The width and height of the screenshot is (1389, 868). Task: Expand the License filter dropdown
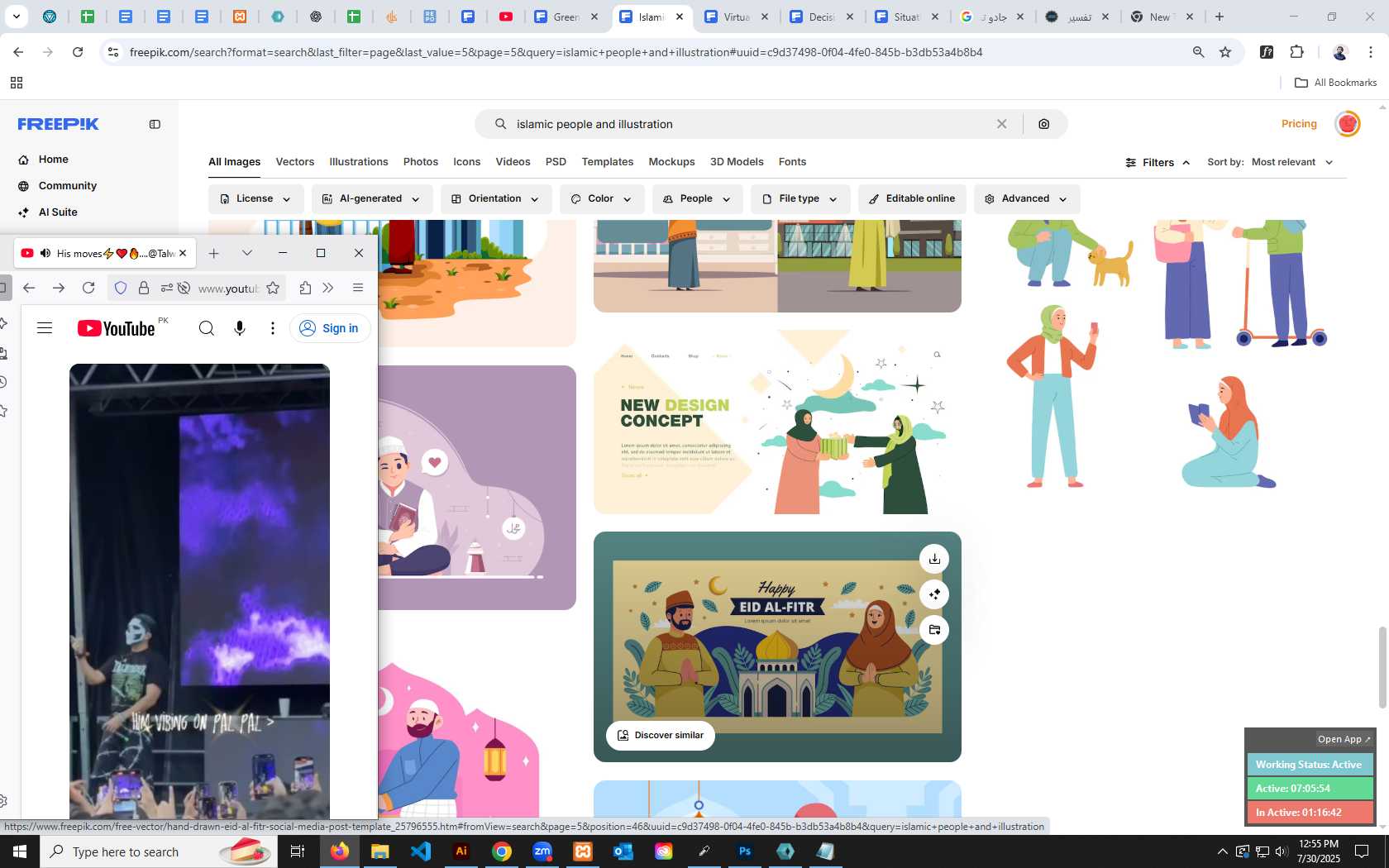click(255, 199)
